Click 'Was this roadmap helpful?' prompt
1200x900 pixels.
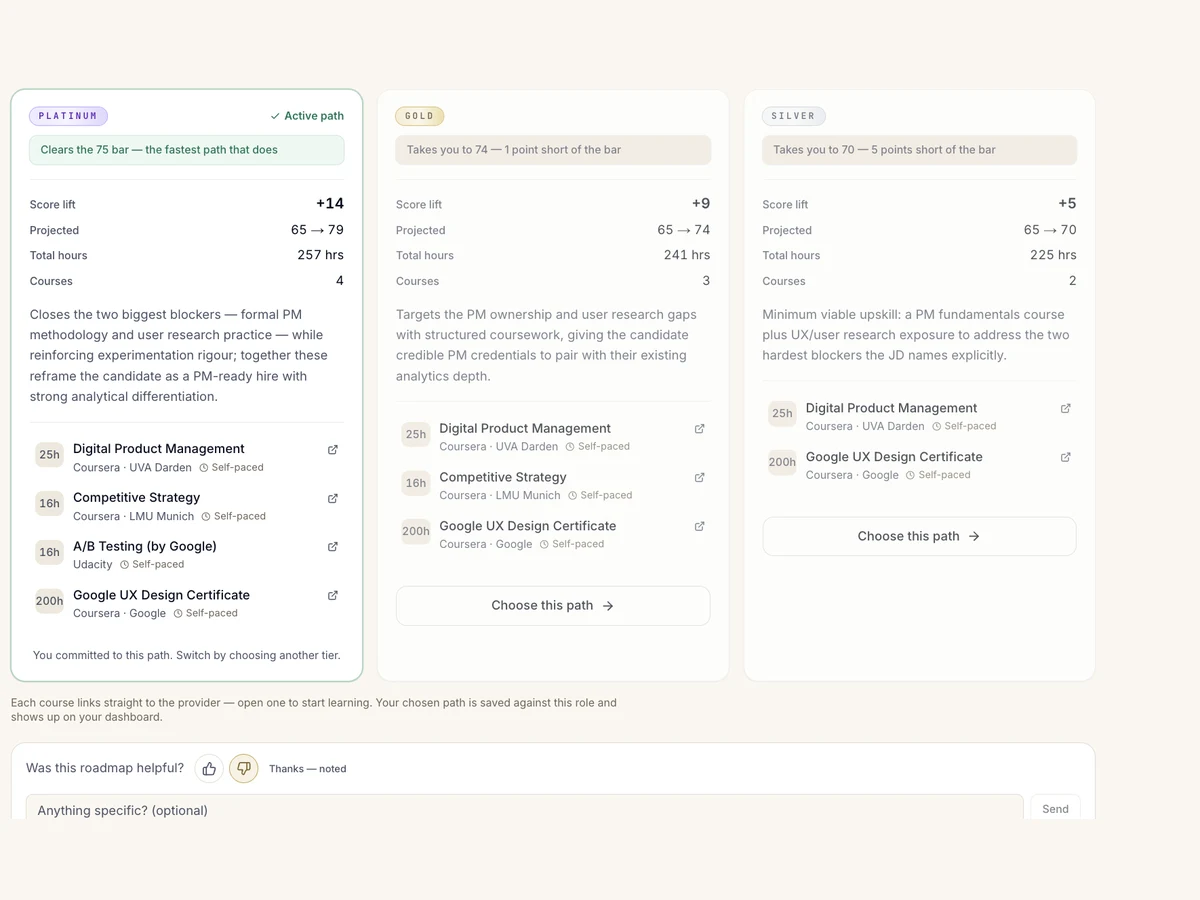[105, 768]
